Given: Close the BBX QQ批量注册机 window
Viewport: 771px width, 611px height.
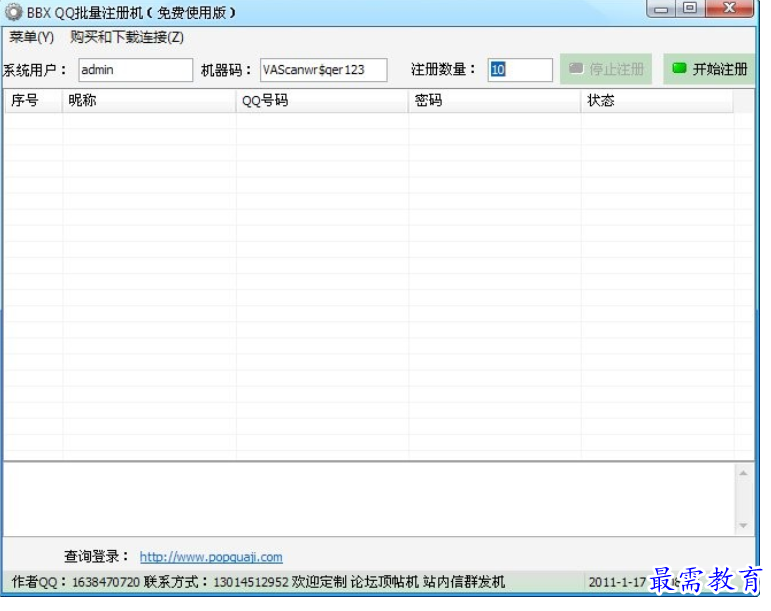Looking at the screenshot, I should [730, 9].
